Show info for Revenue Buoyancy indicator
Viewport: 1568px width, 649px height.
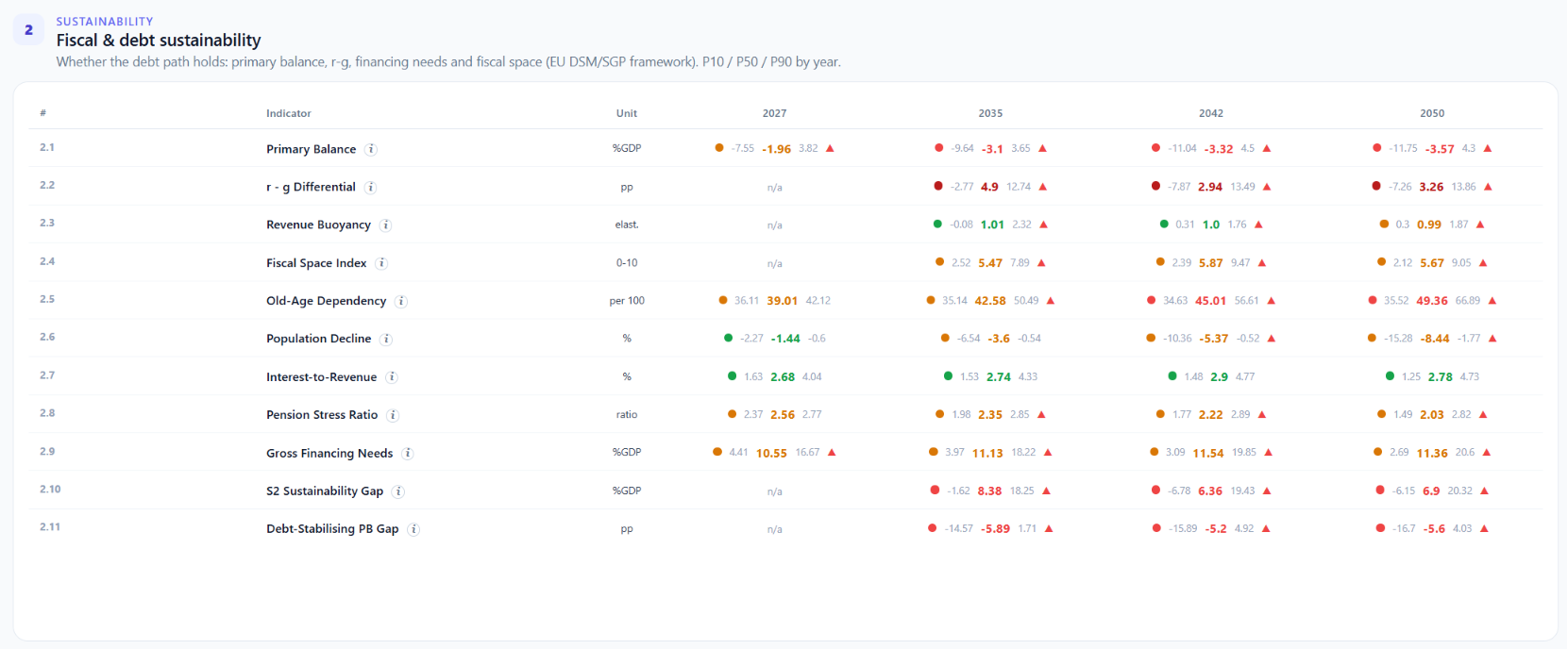(x=386, y=225)
